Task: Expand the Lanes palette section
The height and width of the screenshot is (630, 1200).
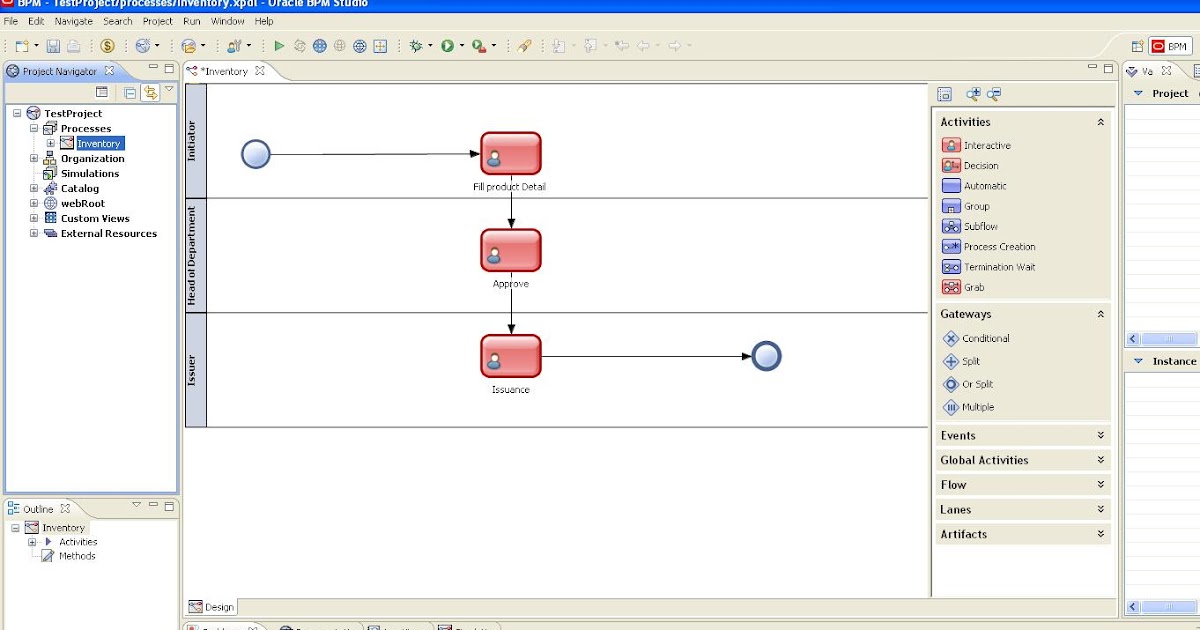Action: (x=1100, y=509)
